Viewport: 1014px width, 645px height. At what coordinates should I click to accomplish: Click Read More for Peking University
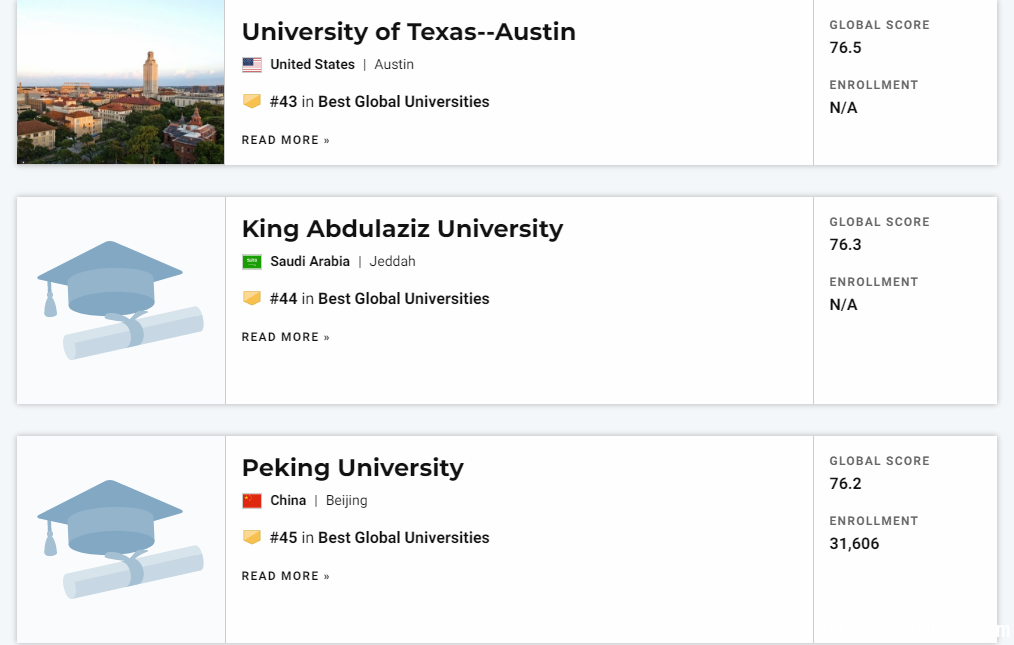pyautogui.click(x=286, y=576)
